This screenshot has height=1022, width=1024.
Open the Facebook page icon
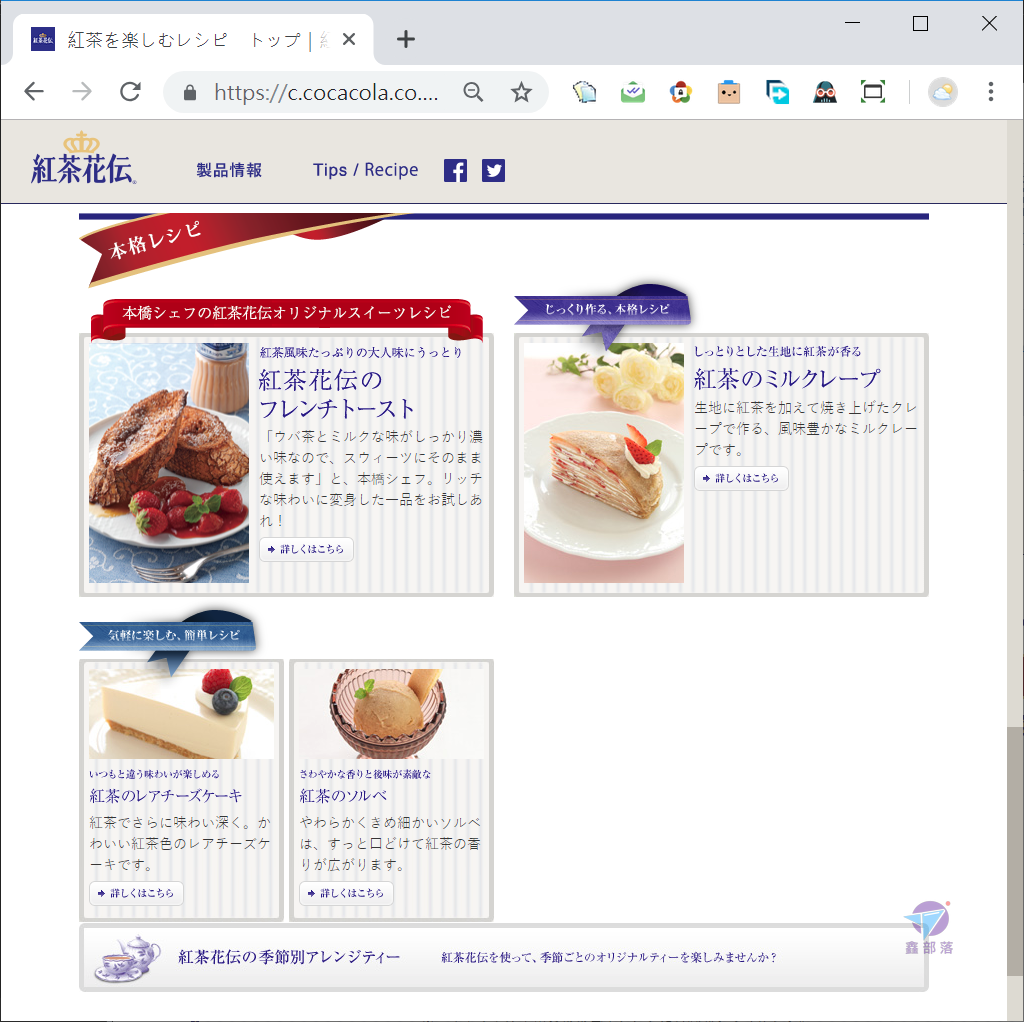(x=455, y=170)
